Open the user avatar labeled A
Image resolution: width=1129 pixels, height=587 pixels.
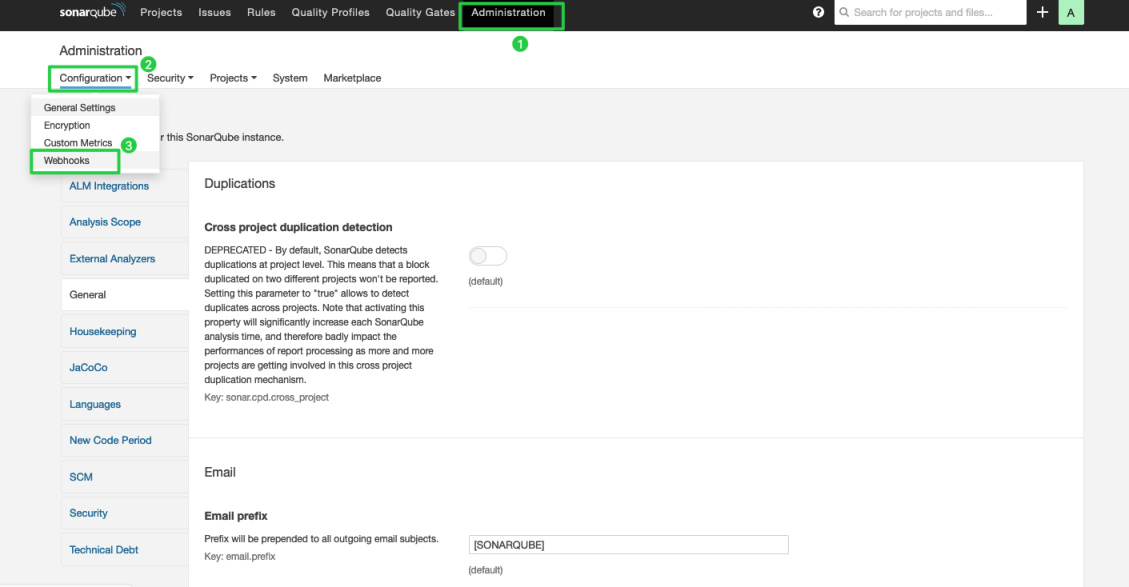(1071, 12)
